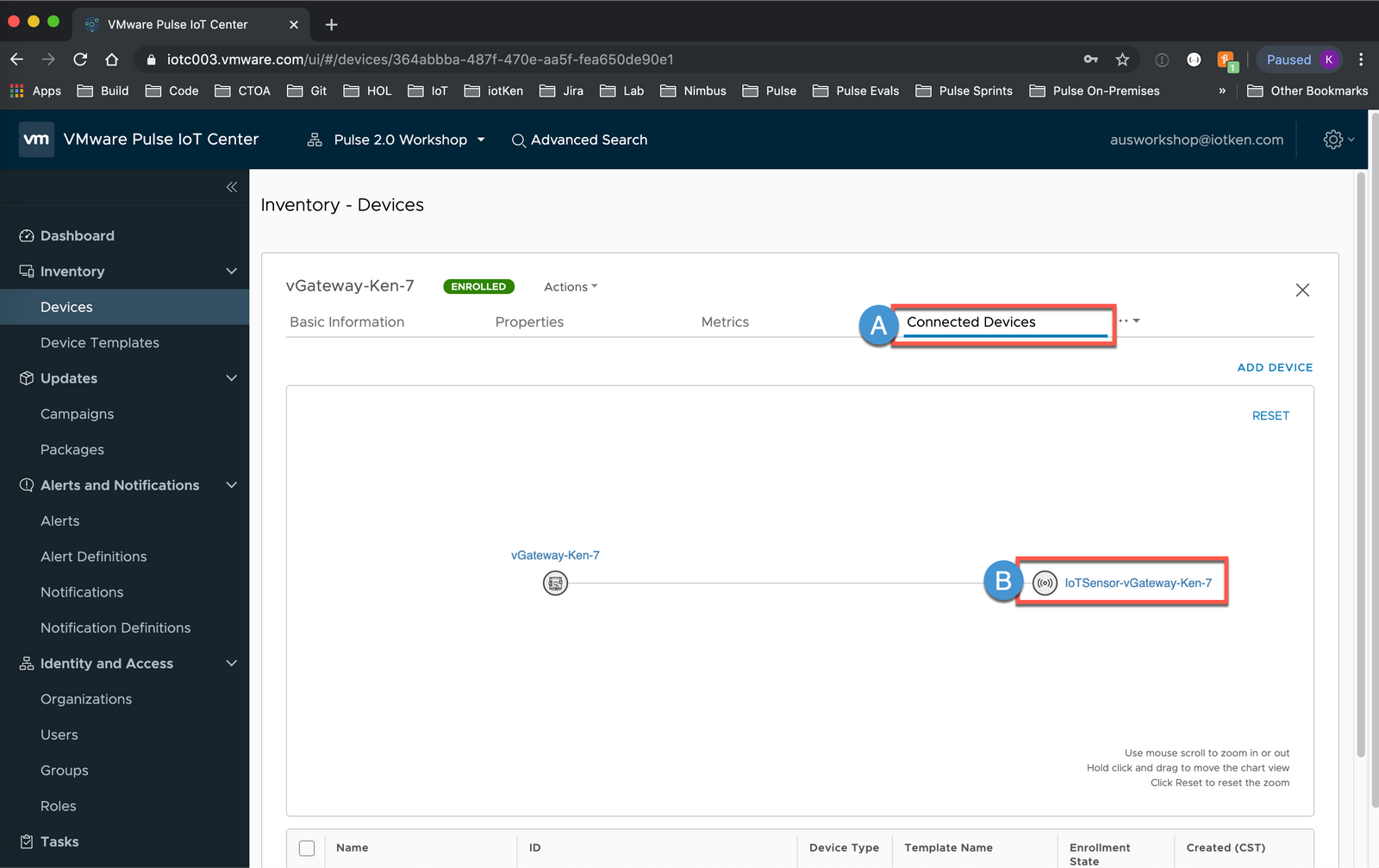
Task: Bookmark this page with the star
Action: pyautogui.click(x=1122, y=59)
